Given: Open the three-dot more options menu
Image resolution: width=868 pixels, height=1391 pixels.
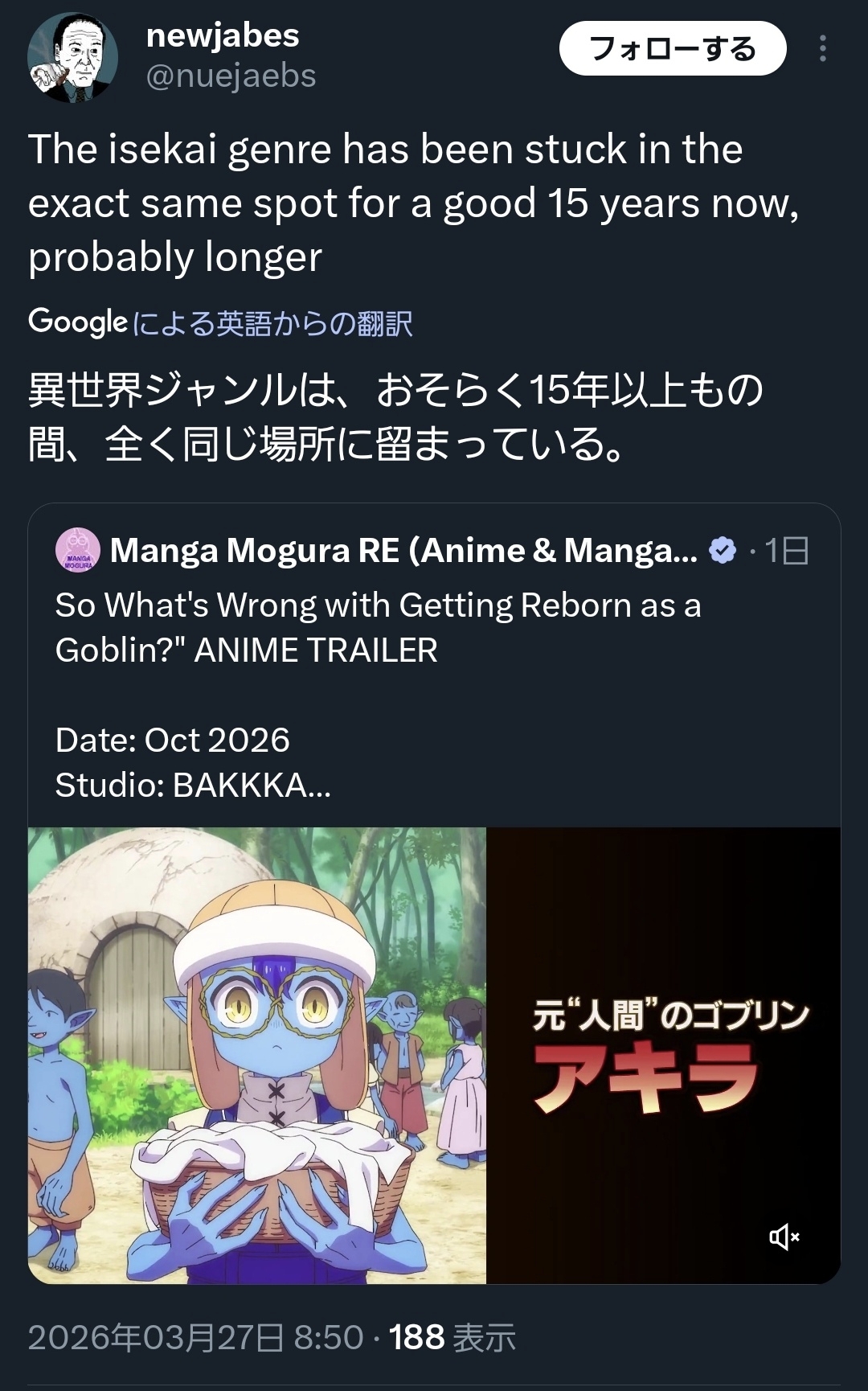Looking at the screenshot, I should (822, 49).
